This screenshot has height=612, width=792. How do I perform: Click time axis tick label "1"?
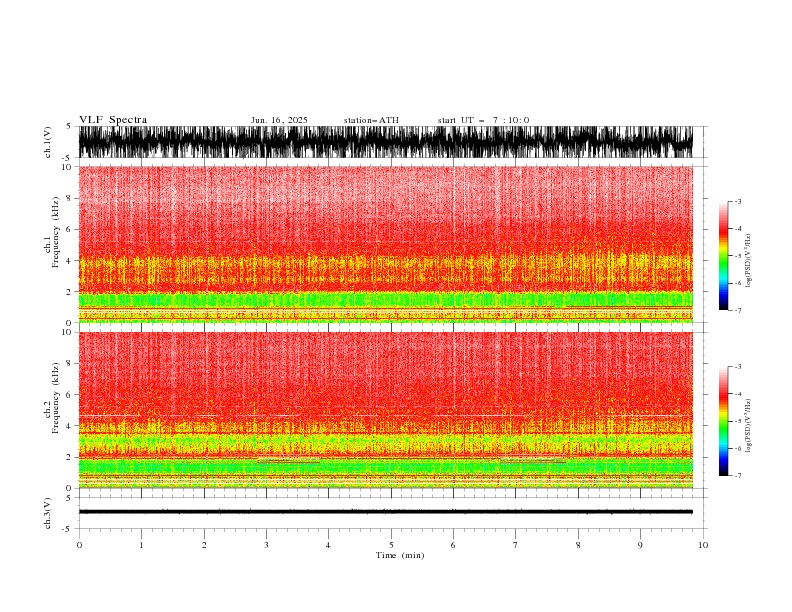coord(141,545)
